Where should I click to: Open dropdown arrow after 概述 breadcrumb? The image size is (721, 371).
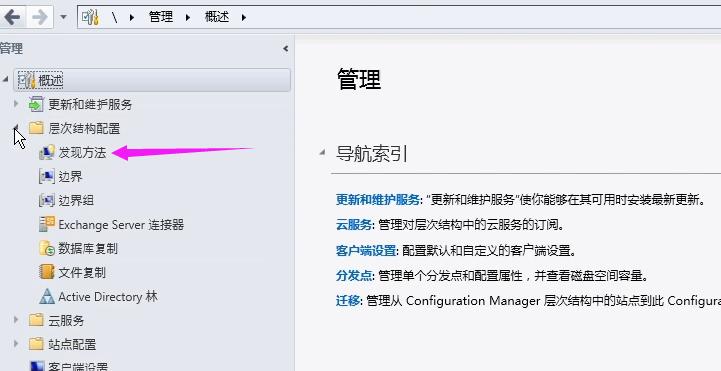pyautogui.click(x=244, y=18)
